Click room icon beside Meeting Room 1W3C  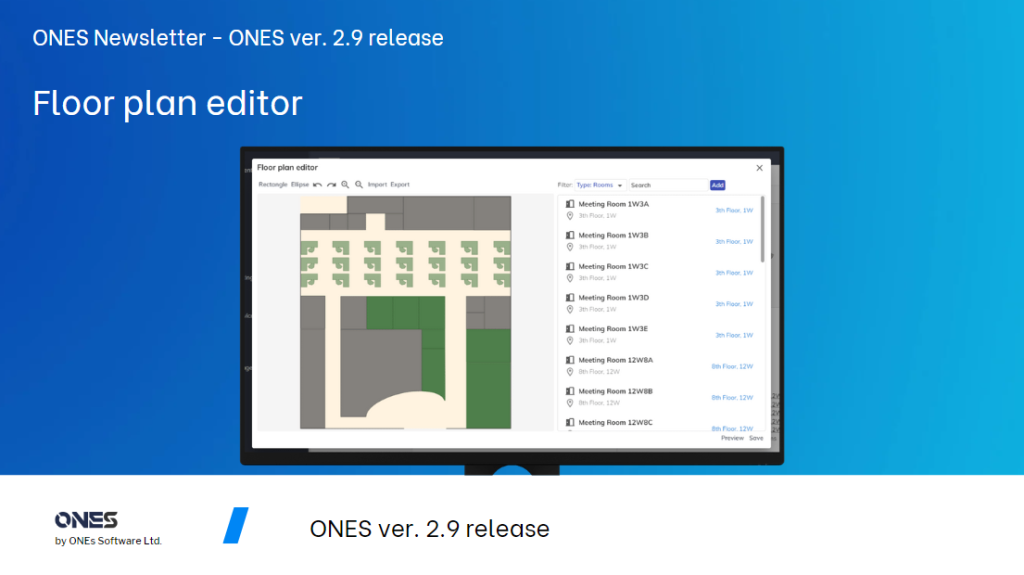coord(570,267)
